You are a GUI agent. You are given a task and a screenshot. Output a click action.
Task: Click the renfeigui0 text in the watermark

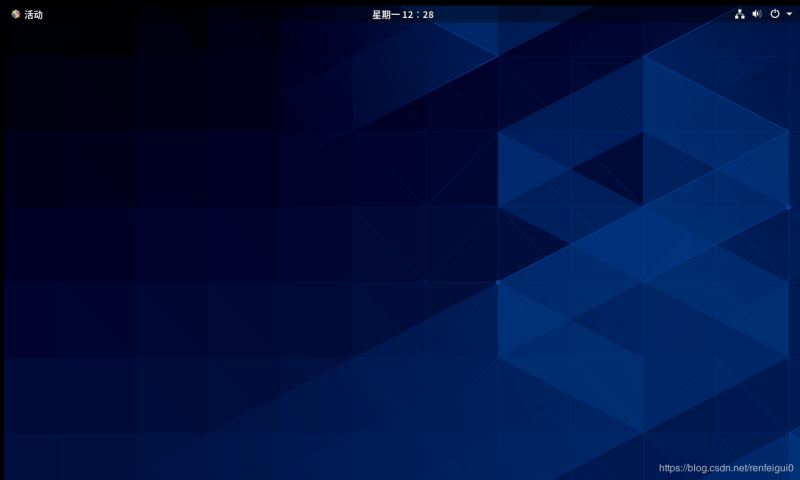coord(771,467)
